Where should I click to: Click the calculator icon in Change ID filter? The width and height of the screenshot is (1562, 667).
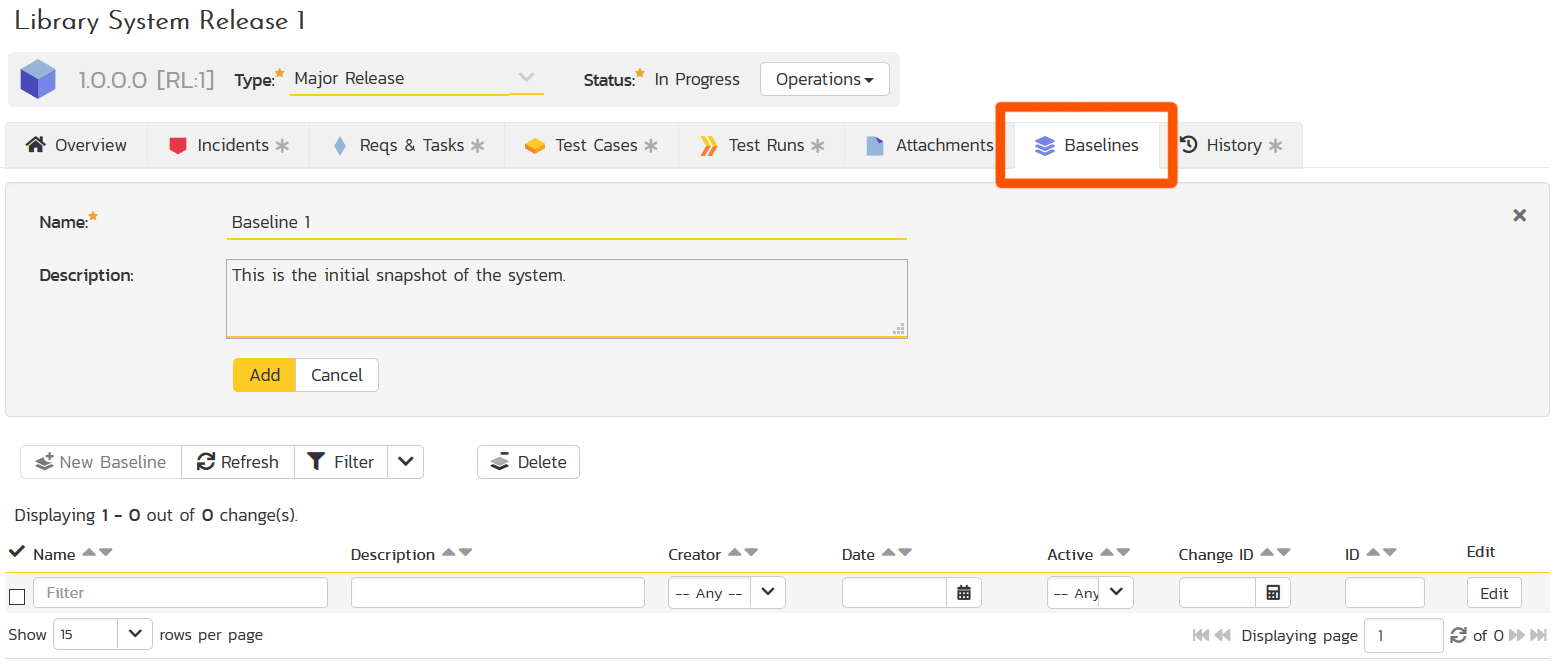click(1272, 593)
